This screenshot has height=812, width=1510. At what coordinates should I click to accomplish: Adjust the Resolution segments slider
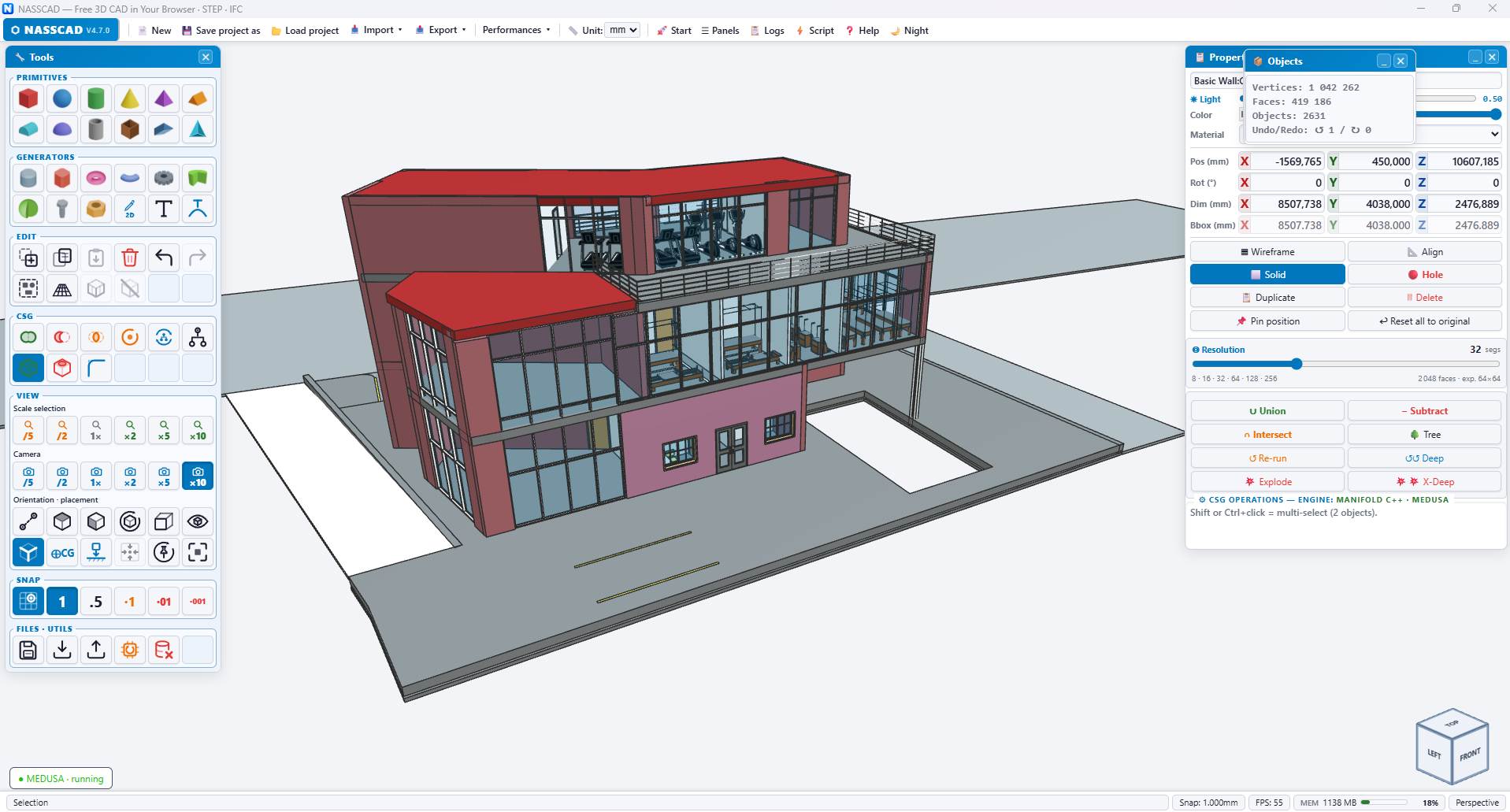click(x=1346, y=364)
